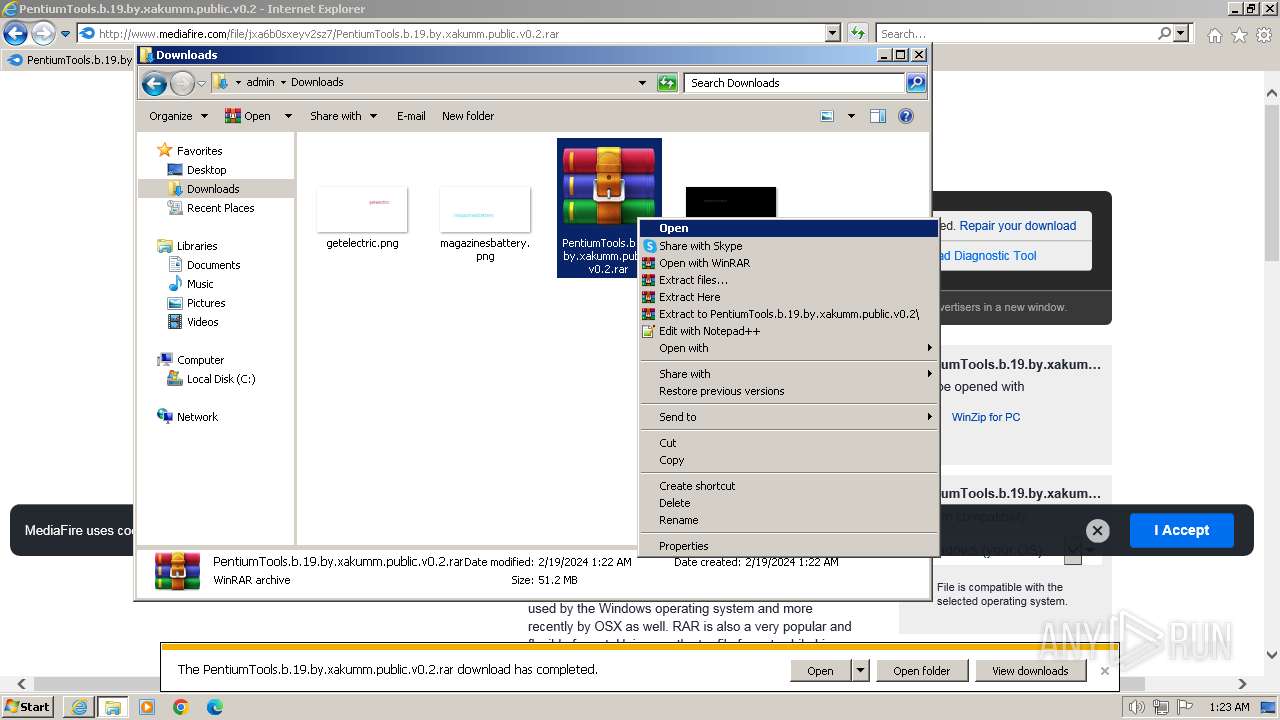The image size is (1280, 720).
Task: Open Desktop in Favorites
Action: click(x=206, y=170)
